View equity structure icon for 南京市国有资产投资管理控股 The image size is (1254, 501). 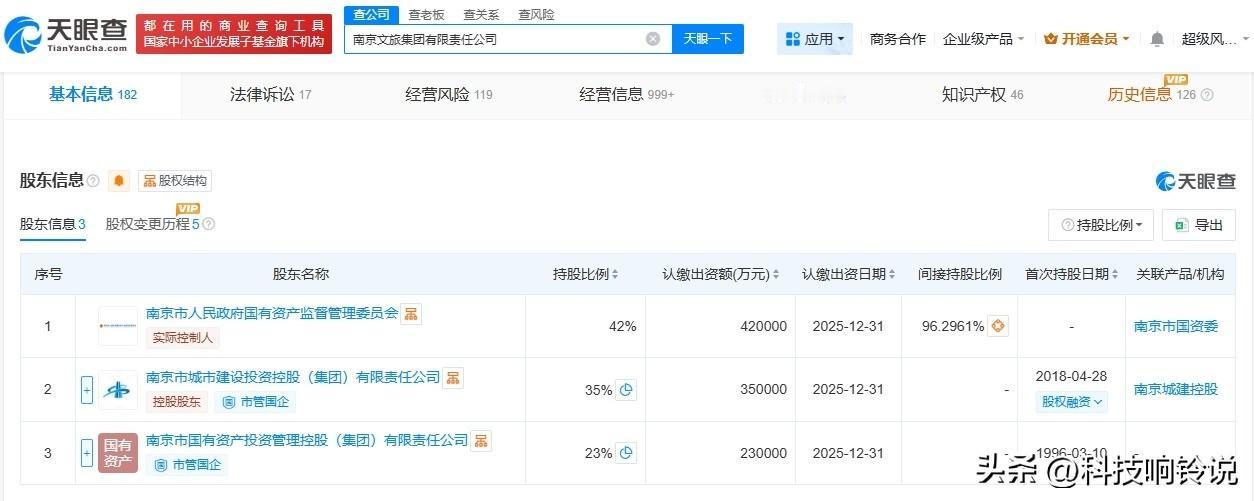(481, 441)
